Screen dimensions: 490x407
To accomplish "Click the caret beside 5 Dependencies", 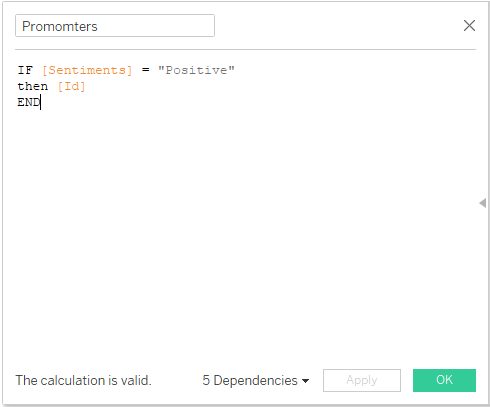I will (305, 381).
